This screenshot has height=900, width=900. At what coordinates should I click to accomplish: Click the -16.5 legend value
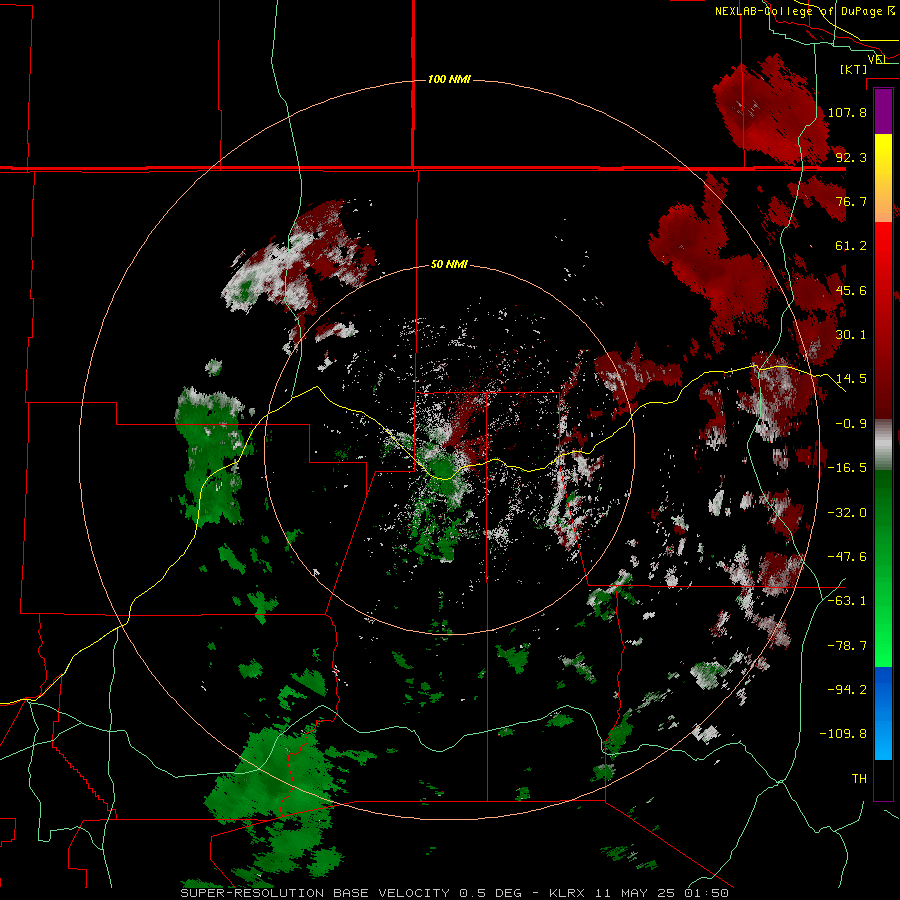(847, 468)
